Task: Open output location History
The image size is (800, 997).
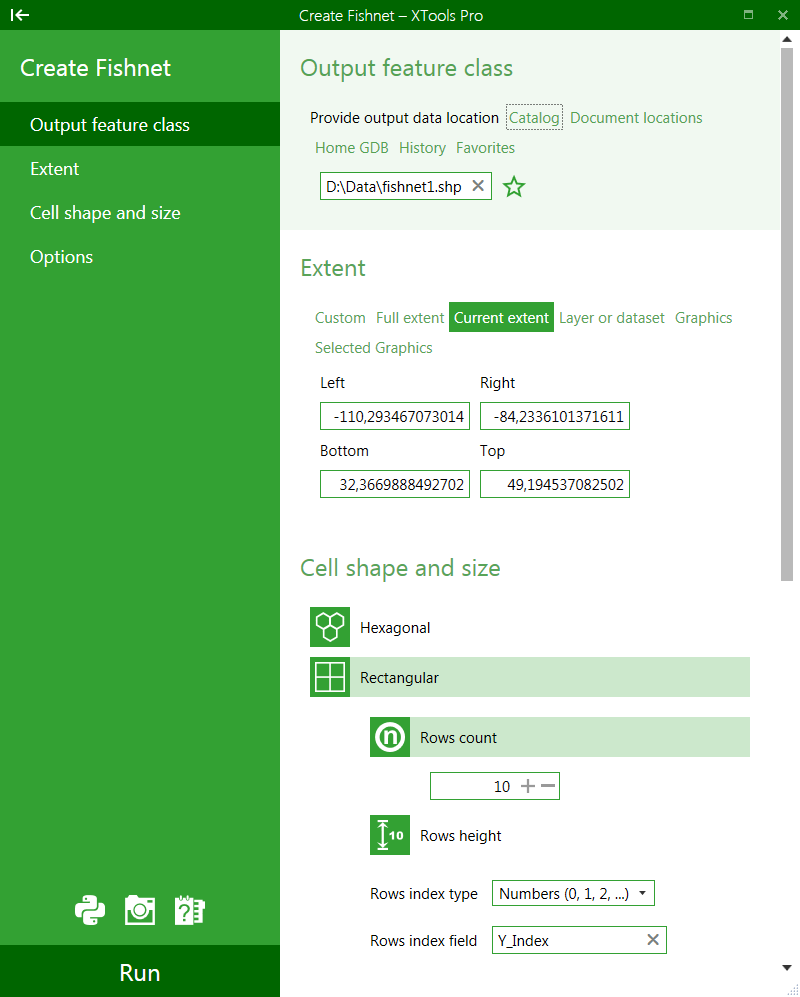Action: coord(422,148)
